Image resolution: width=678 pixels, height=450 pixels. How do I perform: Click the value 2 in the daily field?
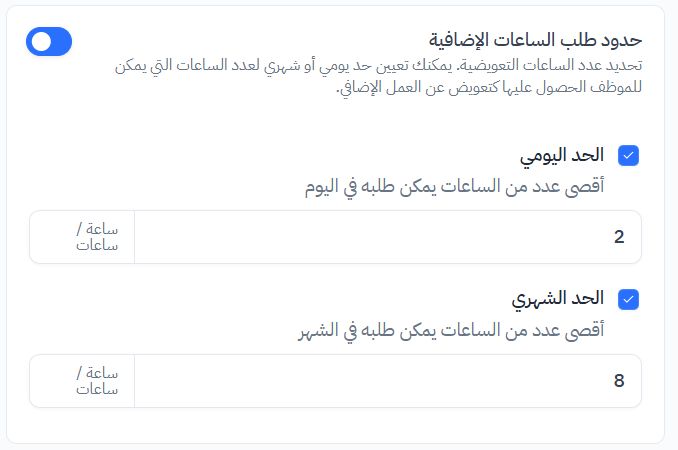point(619,237)
